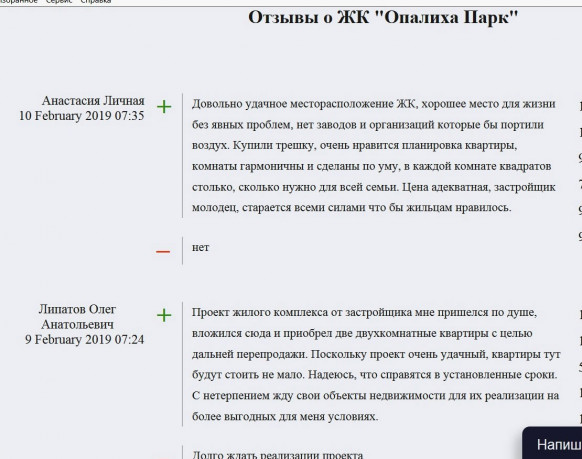Image resolution: width=582 pixels, height=459 pixels.
Task: Click red minus icon beside 'нет'
Action: tap(163, 252)
